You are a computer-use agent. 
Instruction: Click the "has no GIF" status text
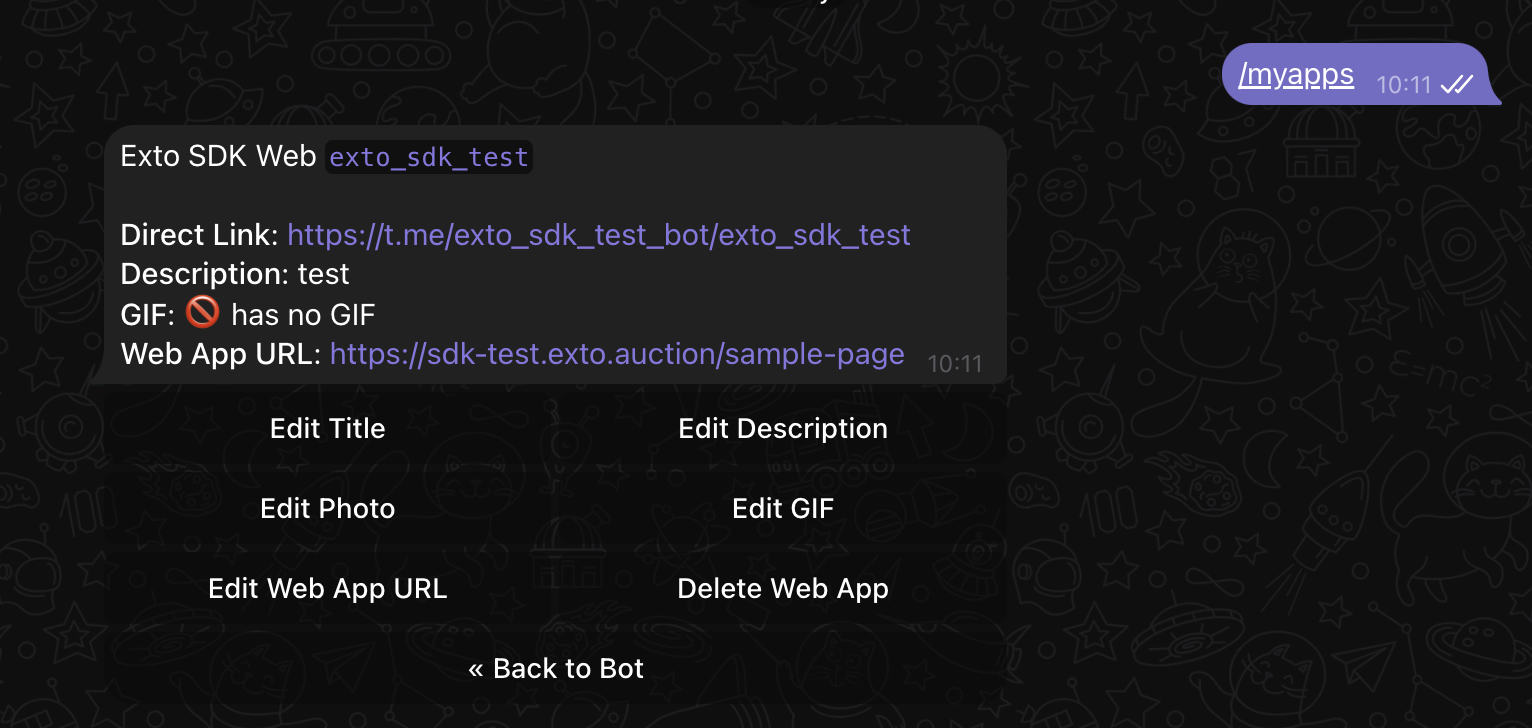[303, 315]
